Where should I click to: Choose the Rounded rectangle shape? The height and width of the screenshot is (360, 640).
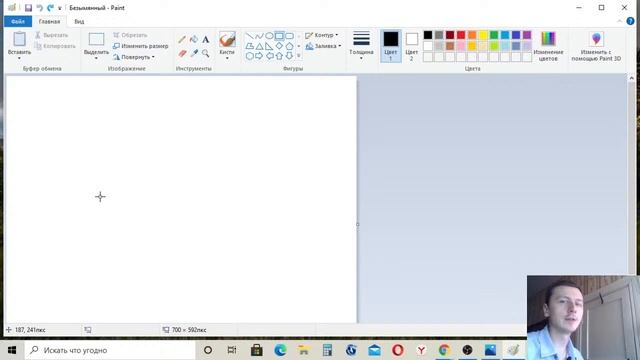pyautogui.click(x=289, y=36)
